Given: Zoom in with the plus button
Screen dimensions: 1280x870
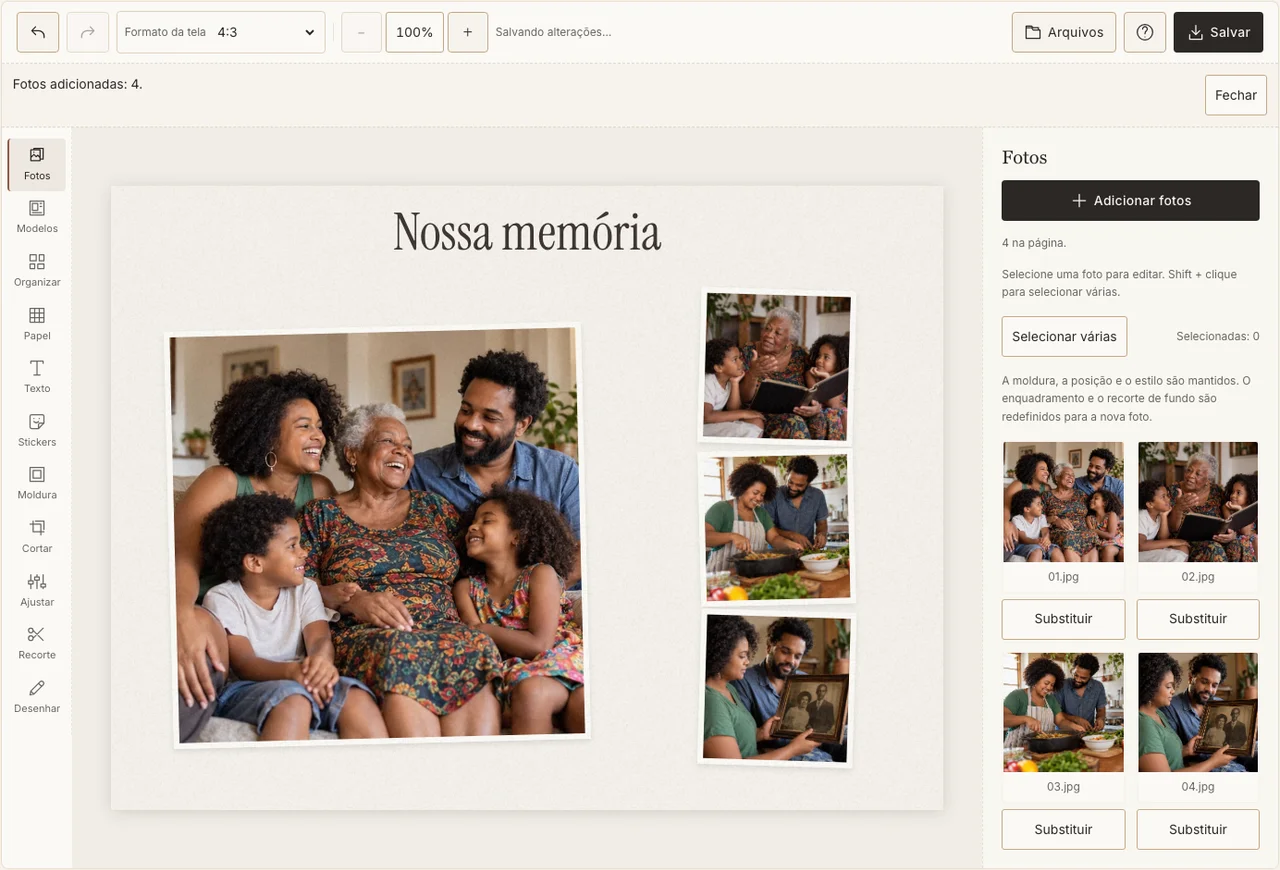Looking at the screenshot, I should tap(468, 32).
